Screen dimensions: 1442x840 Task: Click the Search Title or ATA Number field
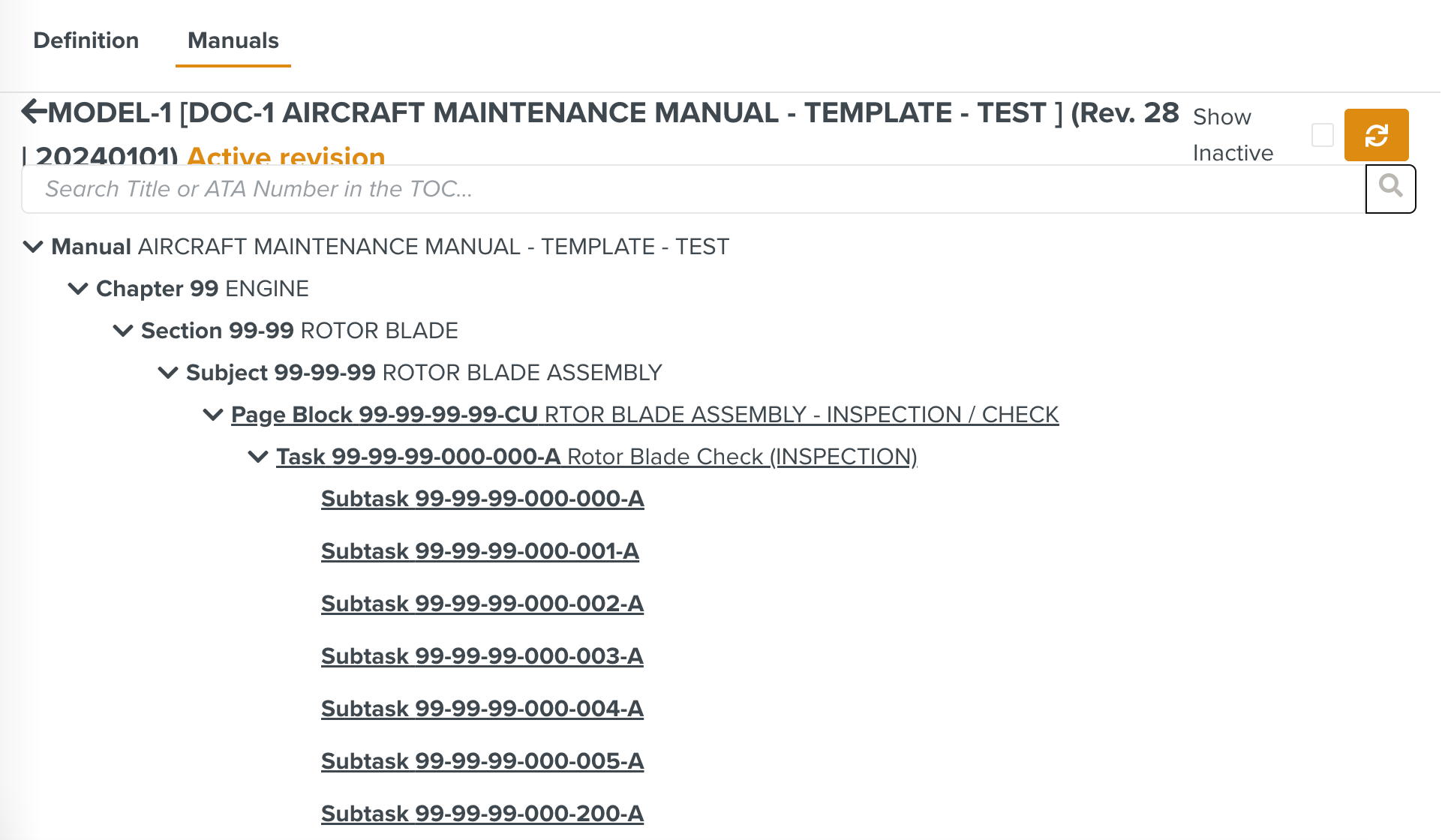[x=525, y=189]
